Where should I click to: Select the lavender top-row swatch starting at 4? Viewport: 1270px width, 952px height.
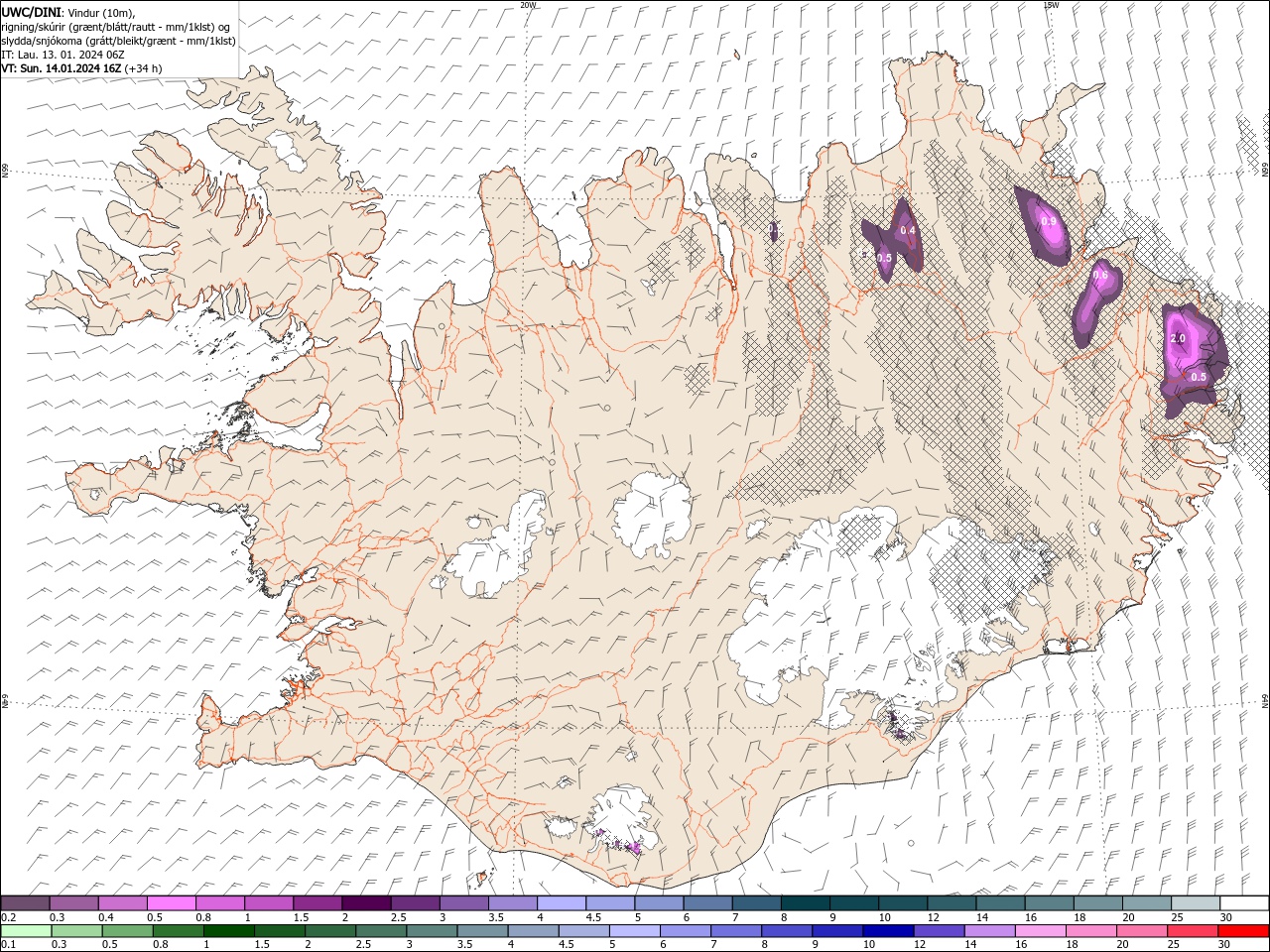(562, 903)
